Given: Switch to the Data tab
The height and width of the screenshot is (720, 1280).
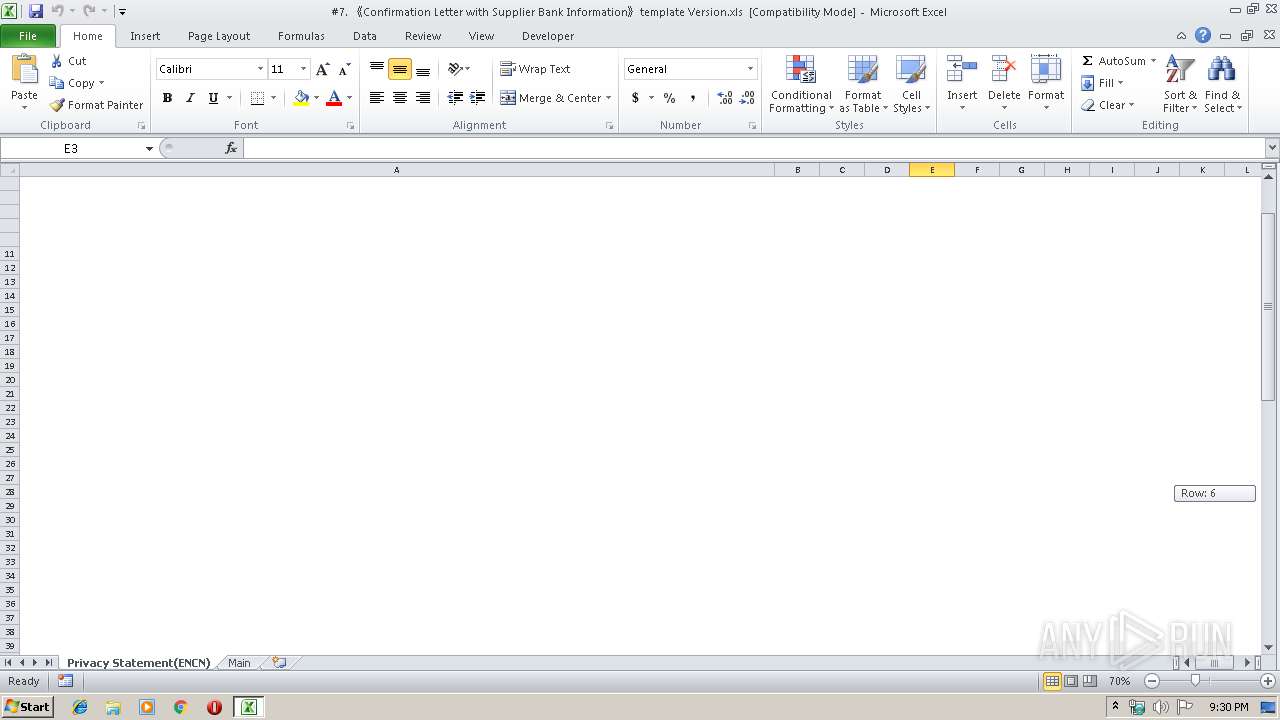Looking at the screenshot, I should 365,36.
